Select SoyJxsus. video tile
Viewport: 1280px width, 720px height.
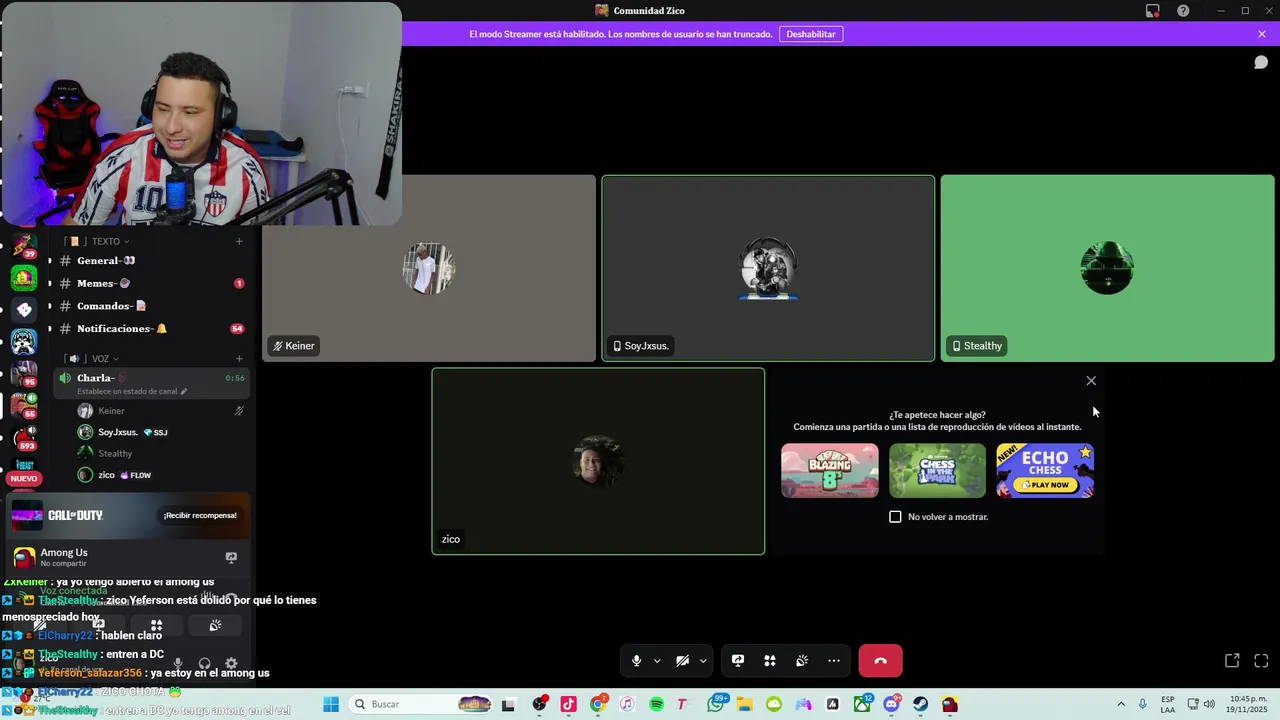click(x=768, y=268)
